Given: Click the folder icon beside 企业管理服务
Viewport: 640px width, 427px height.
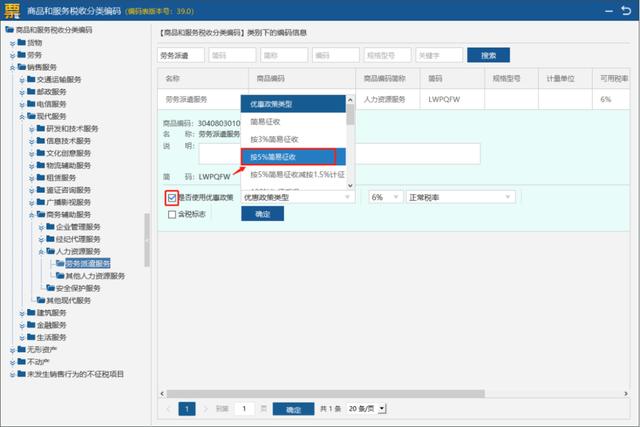Looking at the screenshot, I should 51,226.
